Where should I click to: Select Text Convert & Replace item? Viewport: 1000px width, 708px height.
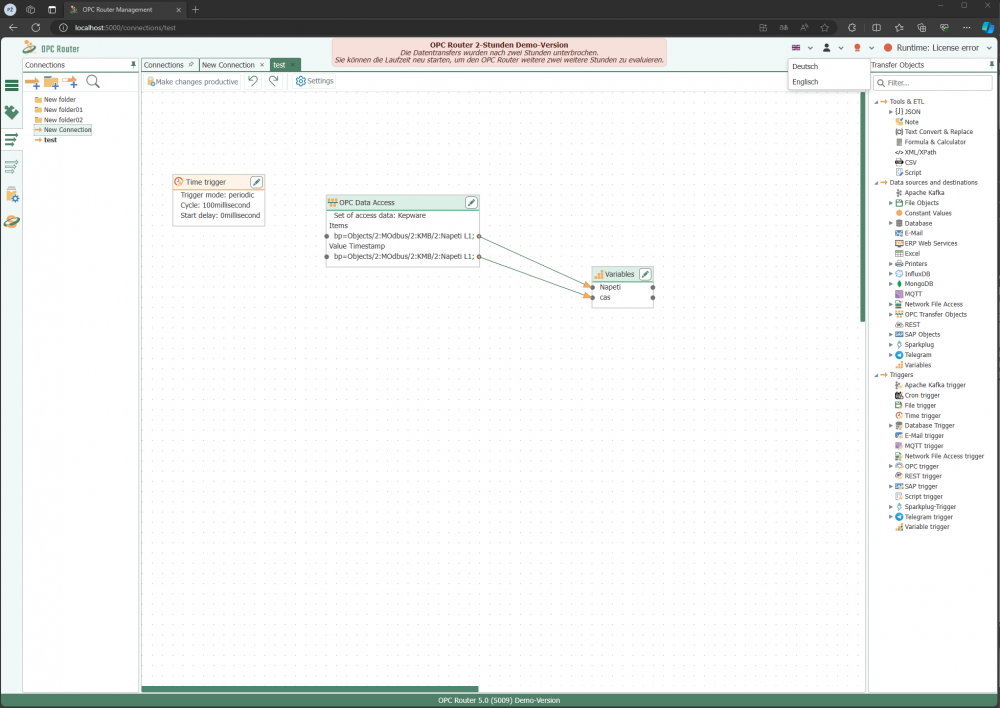coord(934,132)
